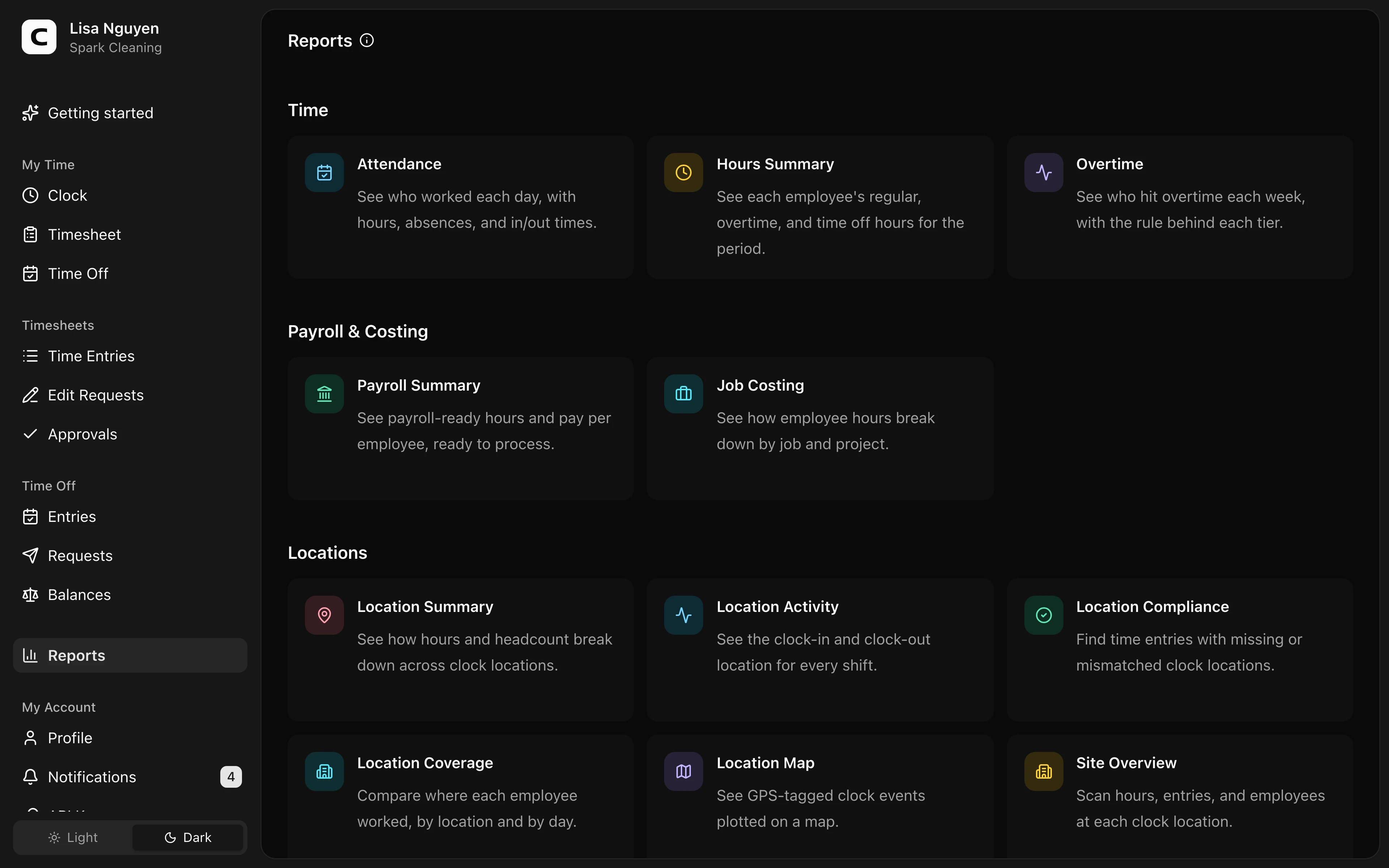Viewport: 1389px width, 868px height.
Task: Click the Location Map icon
Action: (x=684, y=771)
